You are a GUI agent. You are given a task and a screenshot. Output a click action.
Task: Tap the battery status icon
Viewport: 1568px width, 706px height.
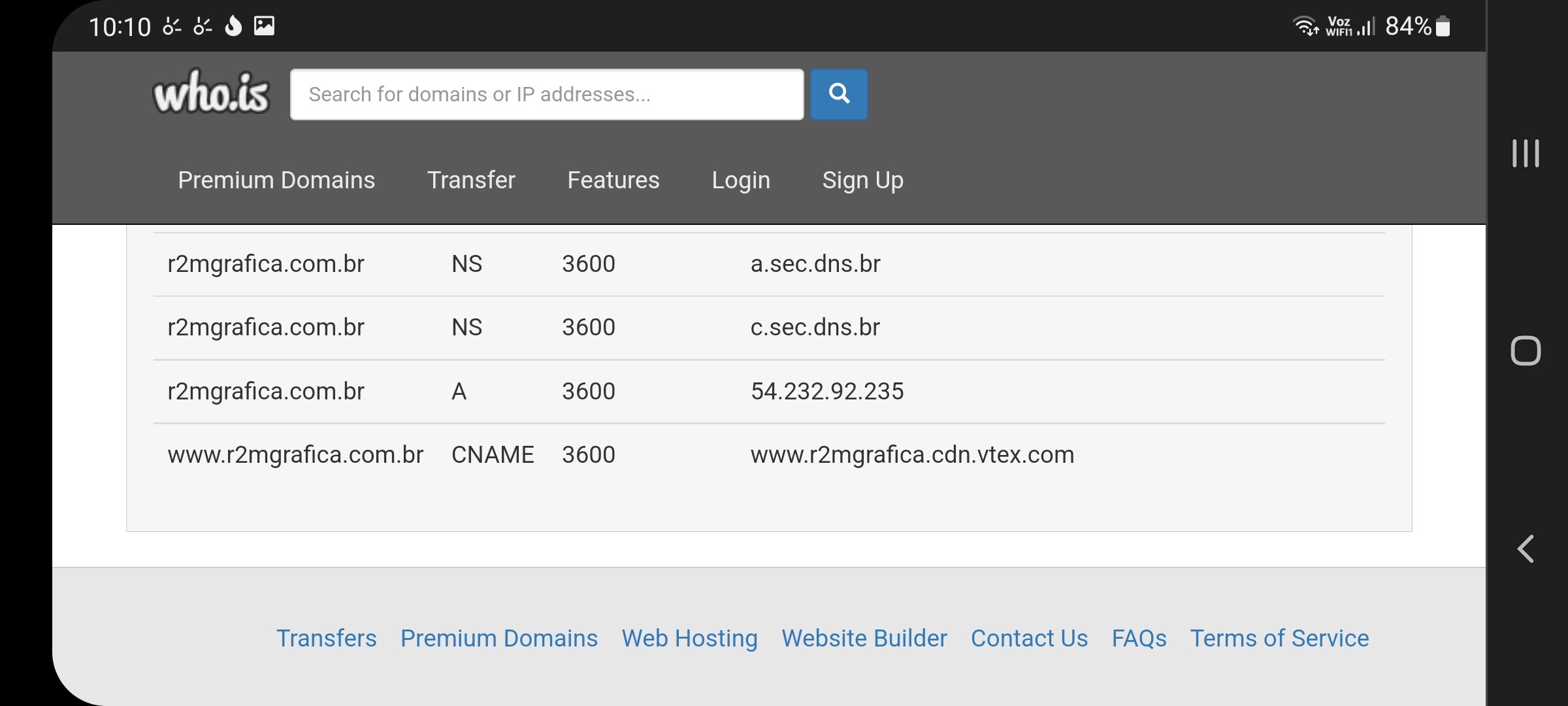pyautogui.click(x=1443, y=26)
